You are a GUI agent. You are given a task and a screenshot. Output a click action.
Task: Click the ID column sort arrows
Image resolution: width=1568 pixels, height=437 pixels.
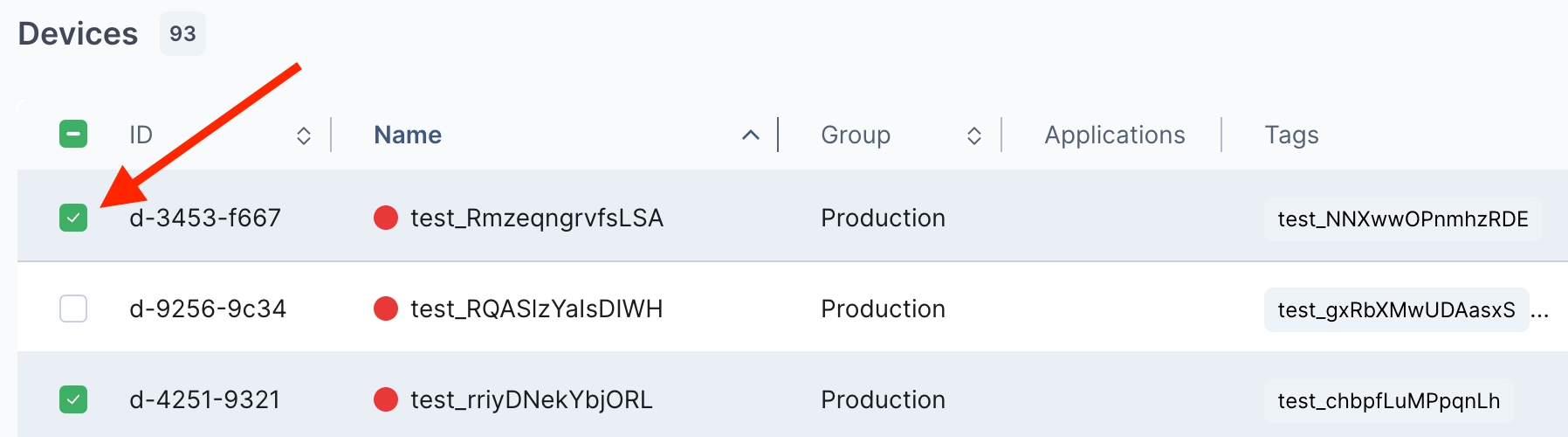303,135
